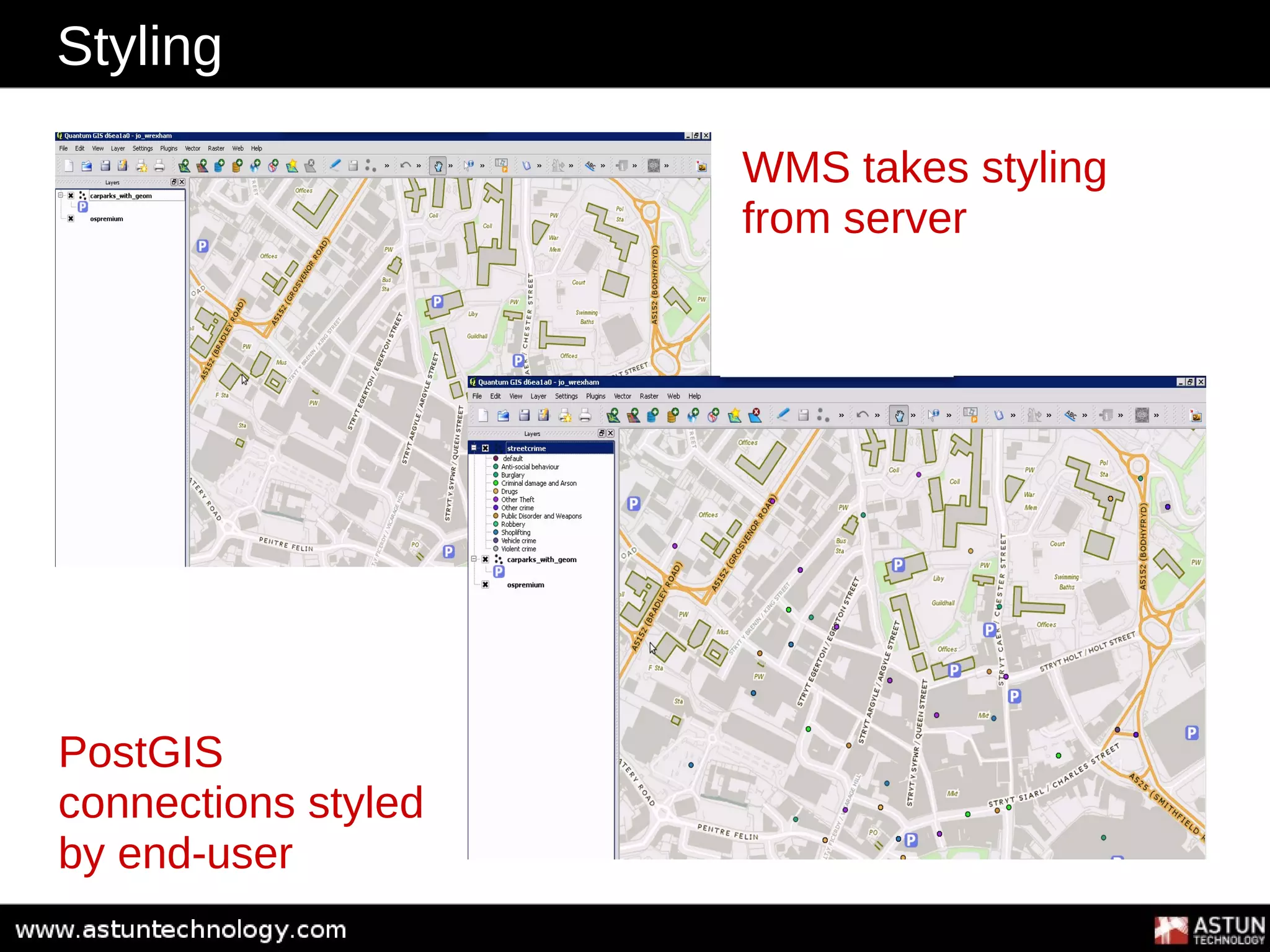Expand overflow arrows after Identify tool, front window
This screenshot has height=952, width=1270.
[949, 416]
